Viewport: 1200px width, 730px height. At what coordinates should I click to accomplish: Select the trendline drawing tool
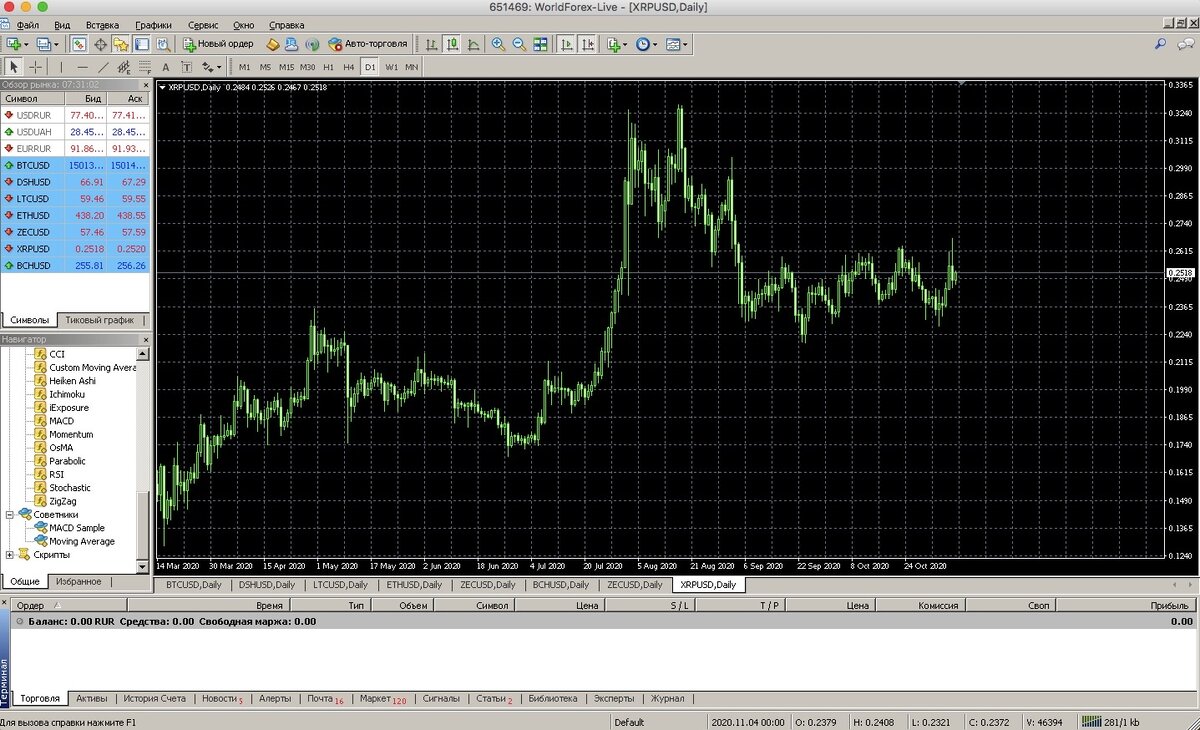(103, 67)
